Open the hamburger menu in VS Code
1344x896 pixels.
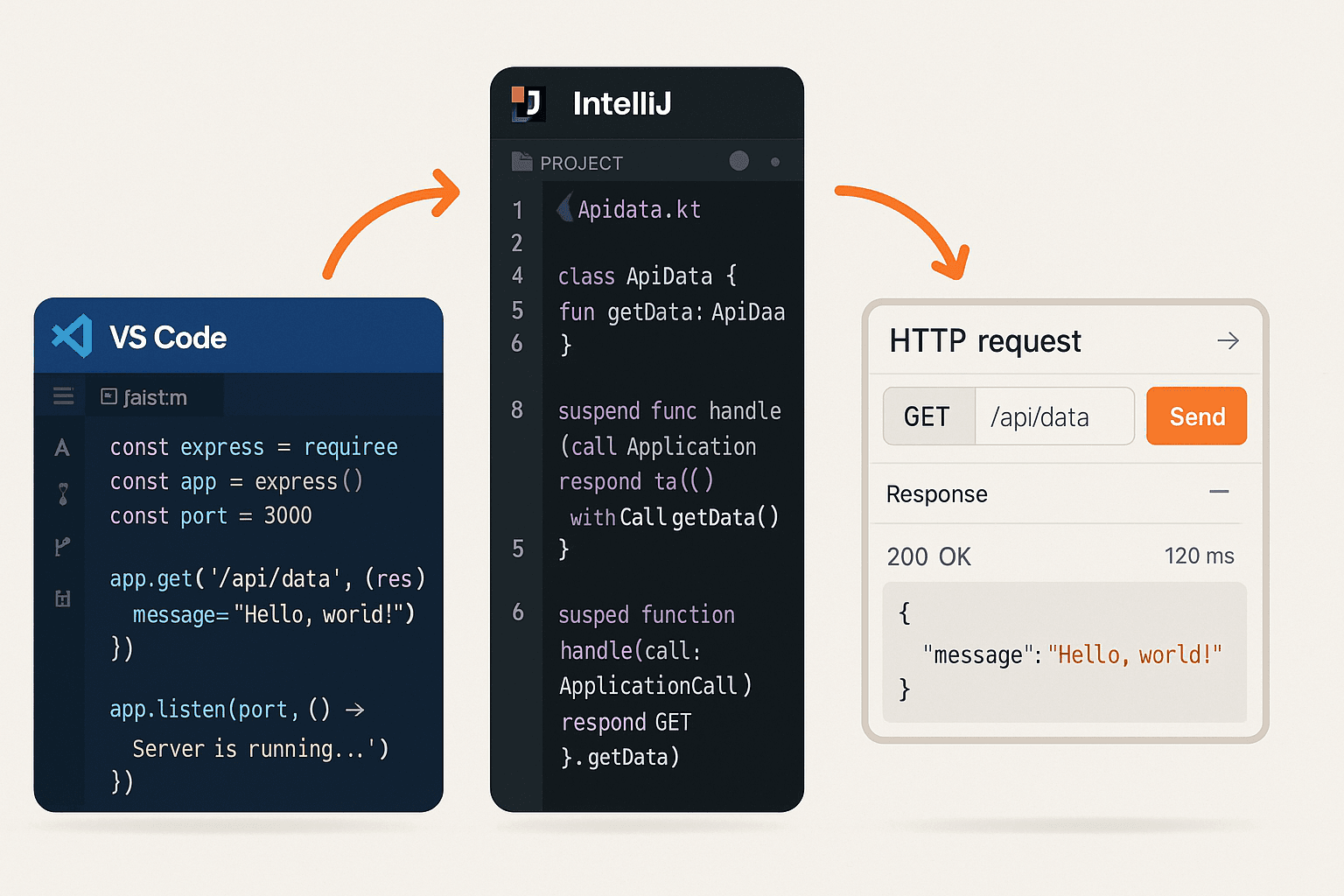(x=61, y=395)
